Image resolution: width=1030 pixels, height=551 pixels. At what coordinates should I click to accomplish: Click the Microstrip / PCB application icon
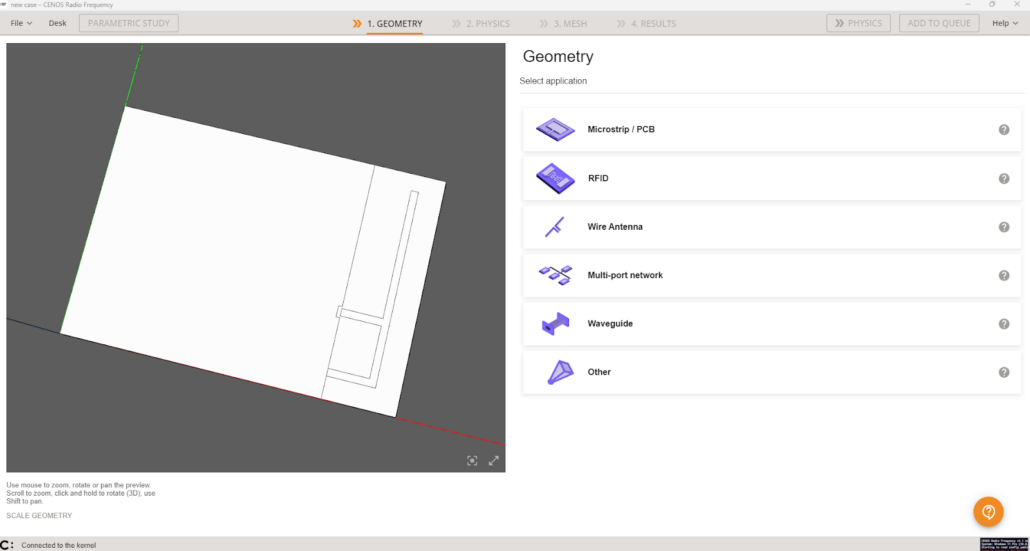coord(555,129)
